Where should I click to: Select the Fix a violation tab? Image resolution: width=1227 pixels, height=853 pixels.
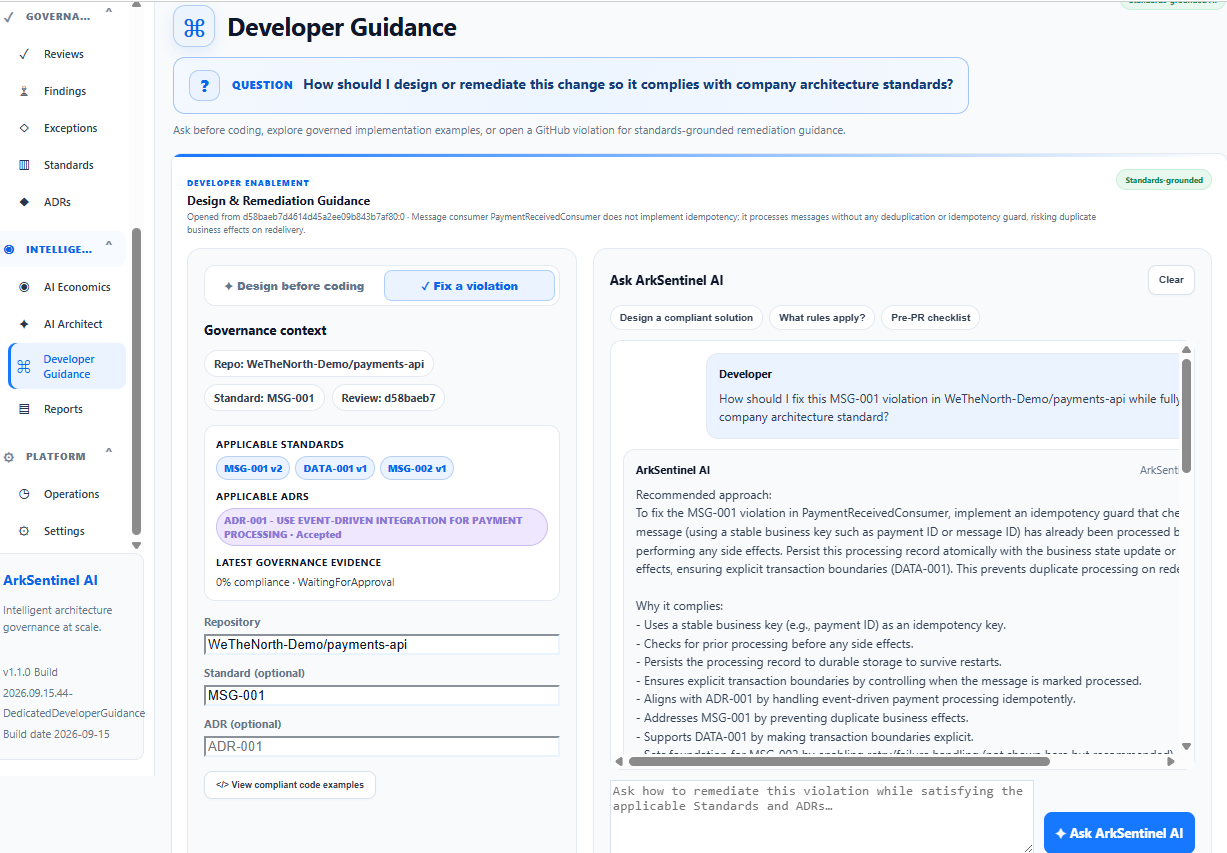pos(469,286)
